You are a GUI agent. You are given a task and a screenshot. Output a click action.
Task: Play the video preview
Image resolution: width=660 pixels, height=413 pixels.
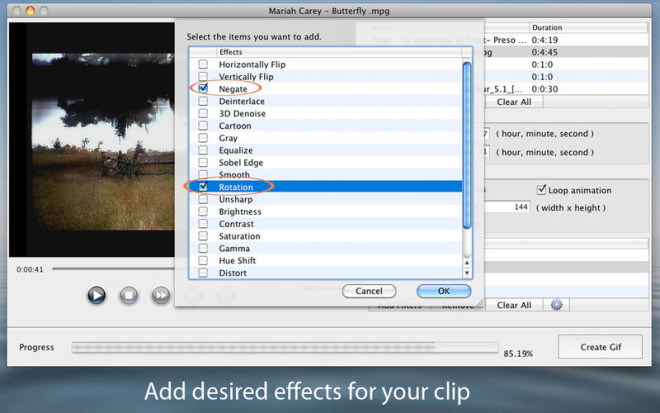pos(96,295)
